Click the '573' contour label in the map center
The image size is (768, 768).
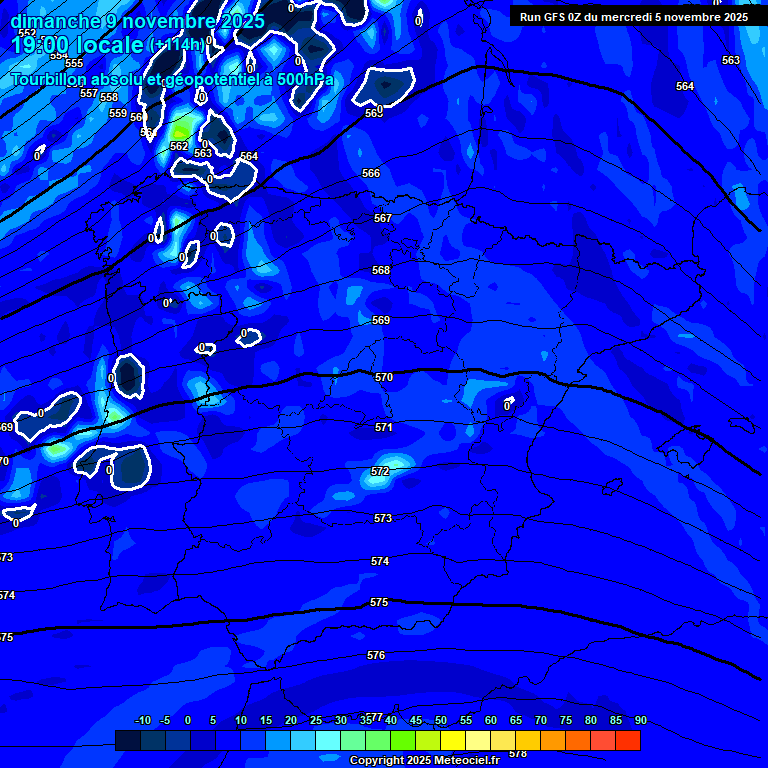pyautogui.click(x=383, y=518)
